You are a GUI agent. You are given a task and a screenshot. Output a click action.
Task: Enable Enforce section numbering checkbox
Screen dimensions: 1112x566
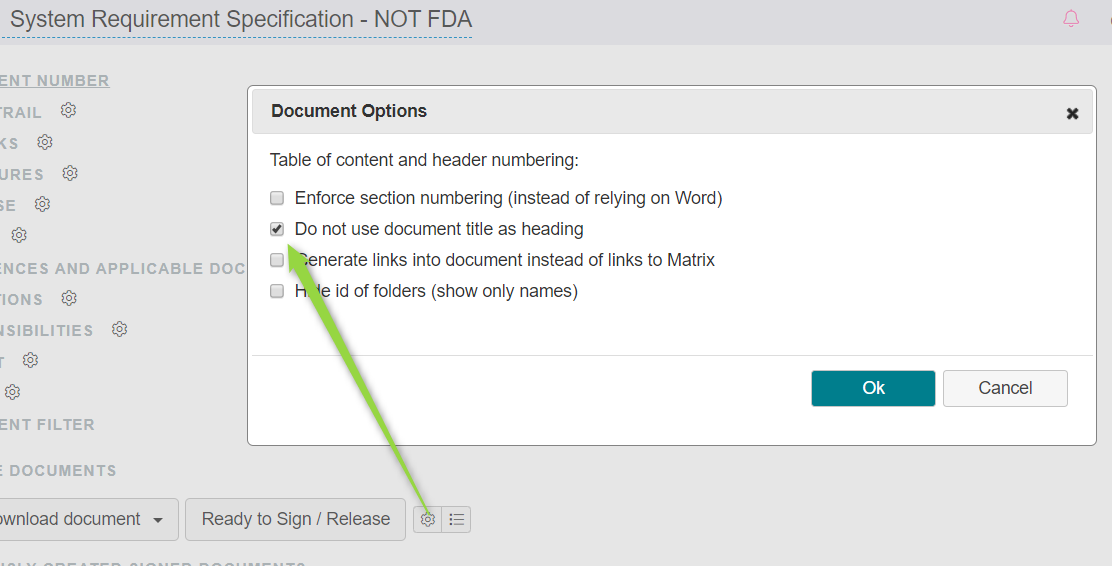277,198
